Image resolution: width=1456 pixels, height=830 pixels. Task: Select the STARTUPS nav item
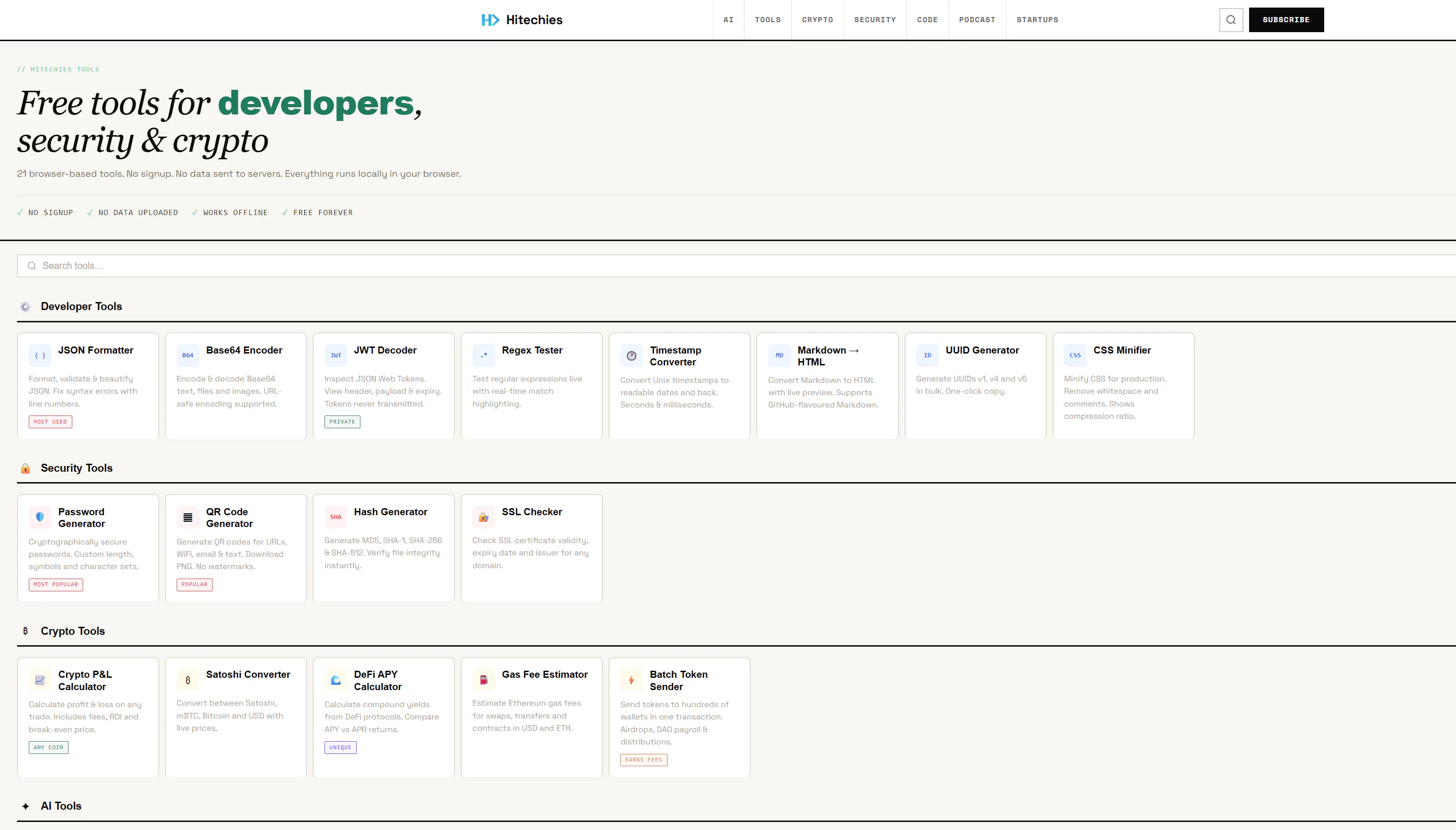pyautogui.click(x=1037, y=20)
